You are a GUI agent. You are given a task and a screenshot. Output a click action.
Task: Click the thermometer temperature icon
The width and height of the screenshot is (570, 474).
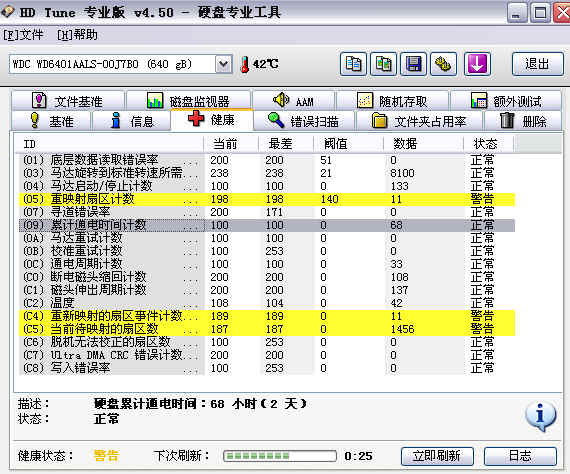coord(245,64)
